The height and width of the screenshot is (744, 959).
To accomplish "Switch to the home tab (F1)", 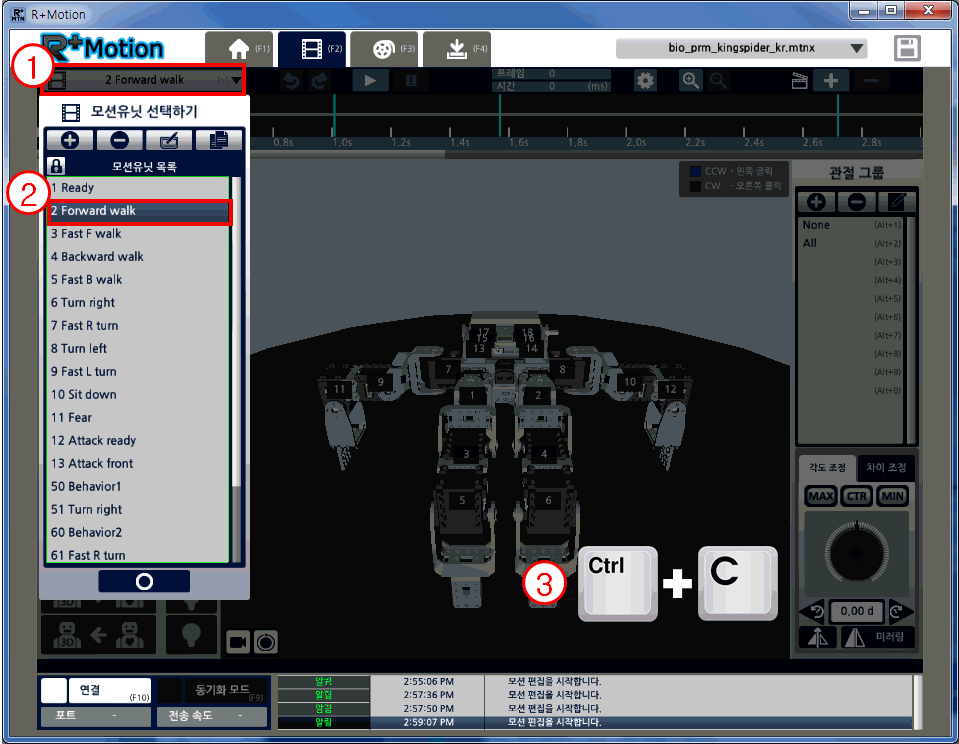I will click(239, 48).
